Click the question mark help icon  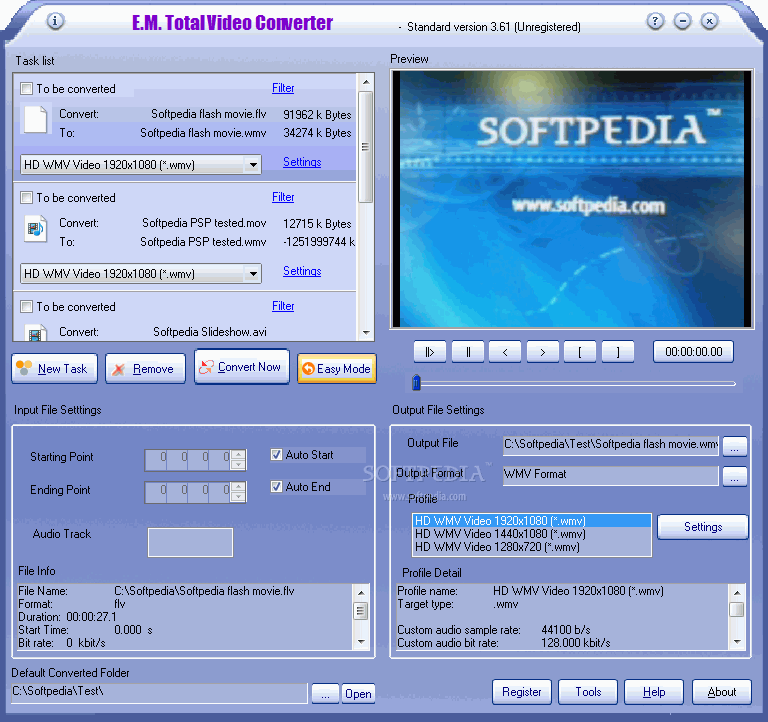655,21
